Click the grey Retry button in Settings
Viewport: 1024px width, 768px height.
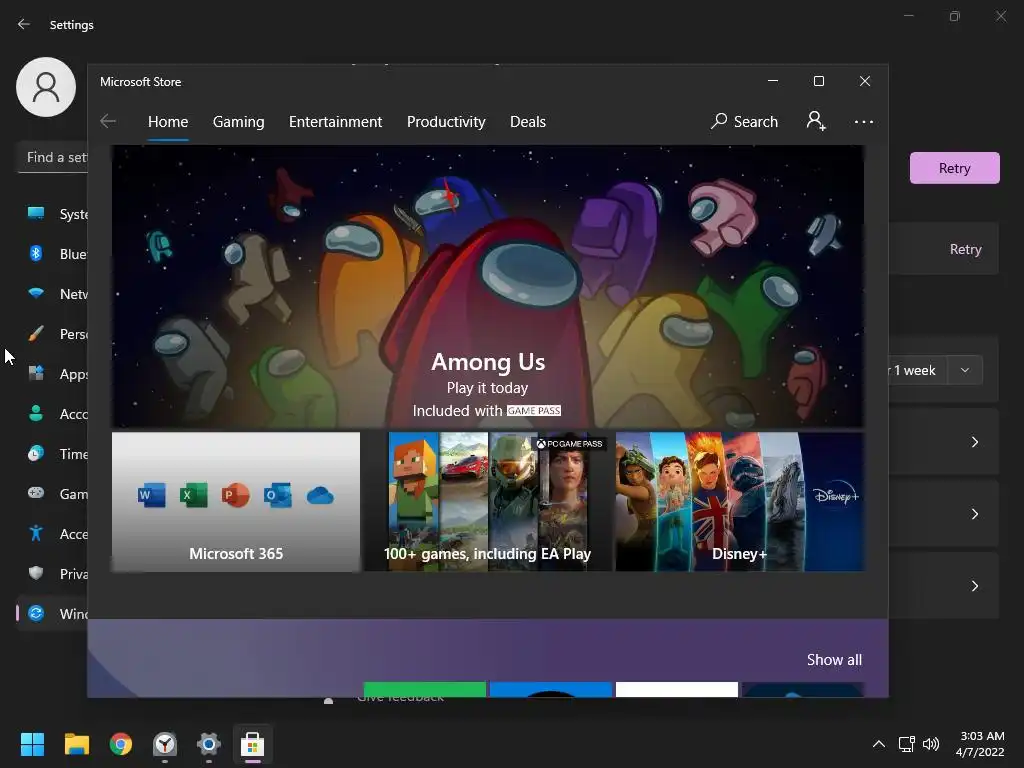965,249
